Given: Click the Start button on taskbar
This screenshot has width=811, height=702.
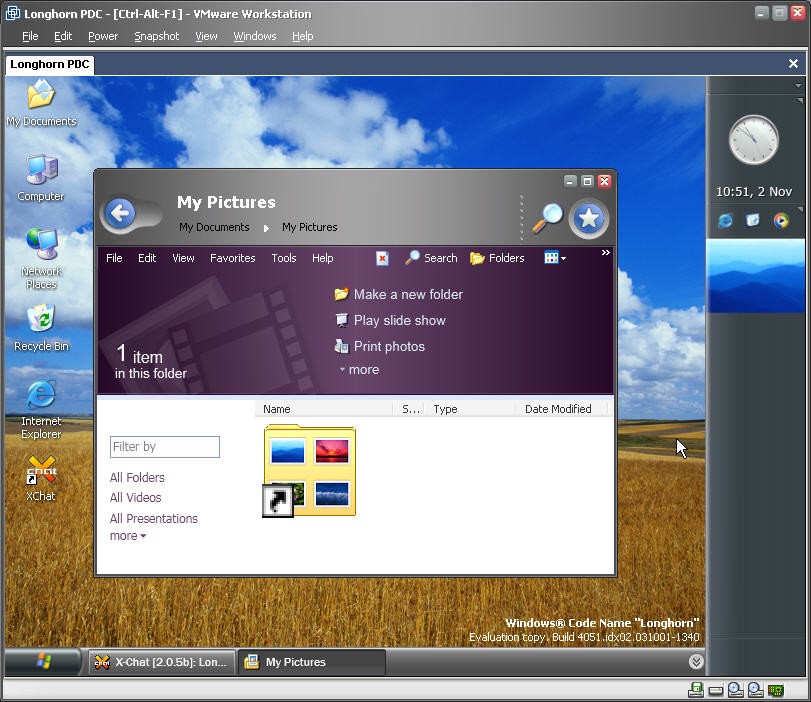Looking at the screenshot, I should click(44, 661).
